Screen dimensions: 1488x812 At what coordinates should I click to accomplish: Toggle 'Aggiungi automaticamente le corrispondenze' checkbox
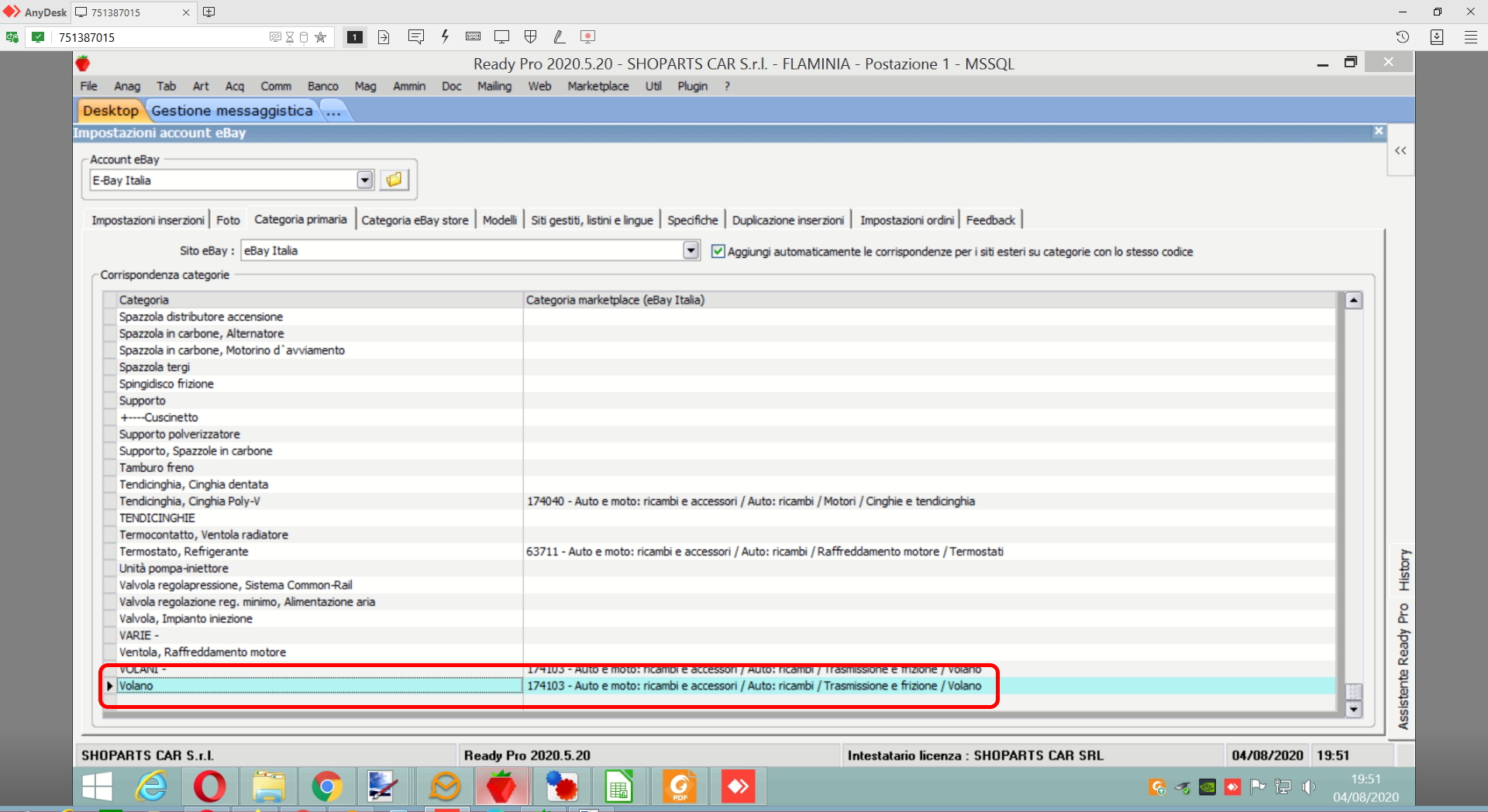[718, 251]
